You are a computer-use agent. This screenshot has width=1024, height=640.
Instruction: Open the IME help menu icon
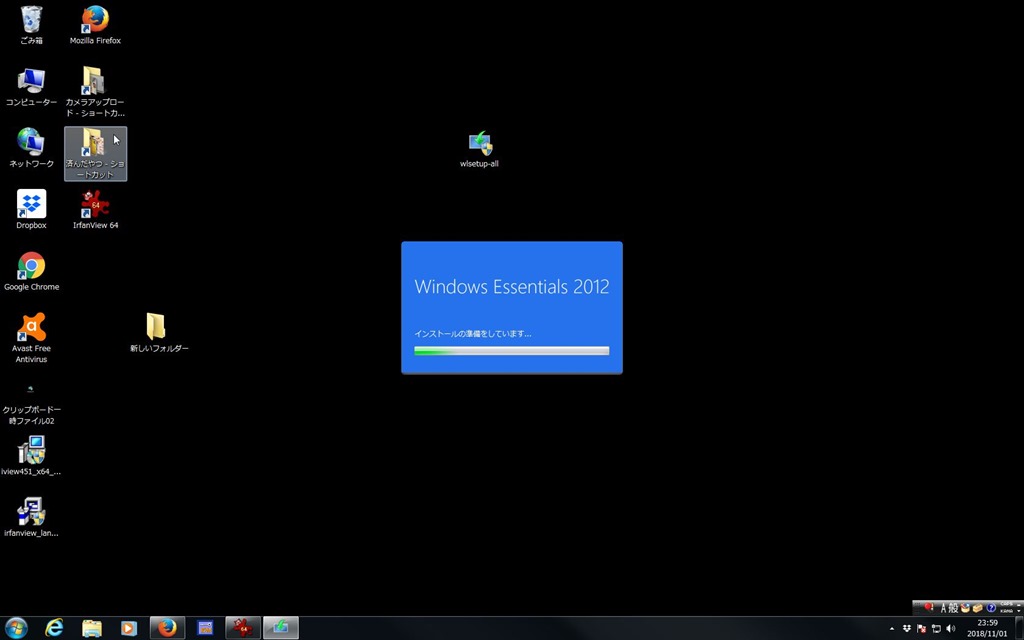click(x=991, y=608)
